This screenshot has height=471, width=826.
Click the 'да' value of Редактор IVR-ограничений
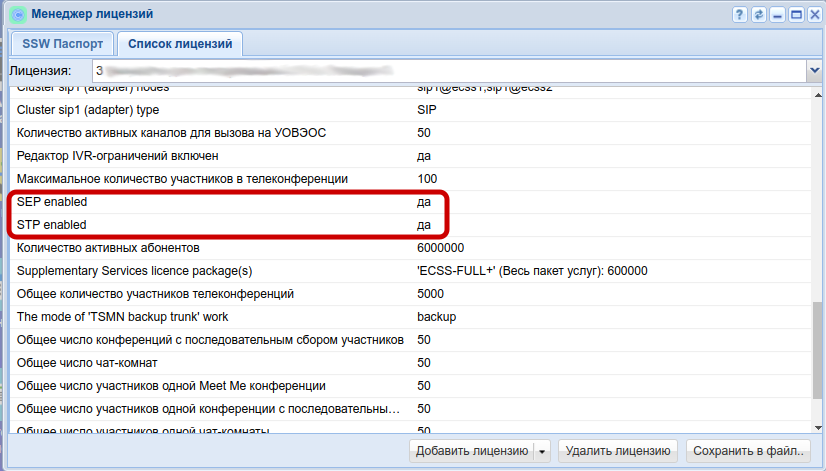click(x=424, y=156)
